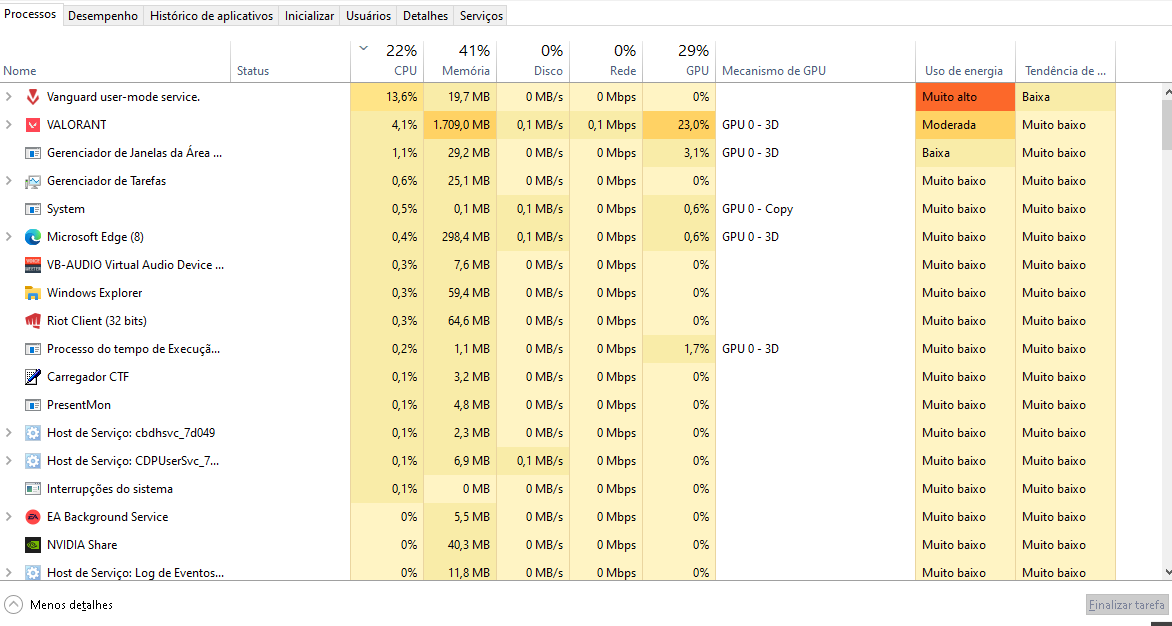Click the scrollbar down arrow
The height and width of the screenshot is (626, 1172).
pyautogui.click(x=1167, y=572)
